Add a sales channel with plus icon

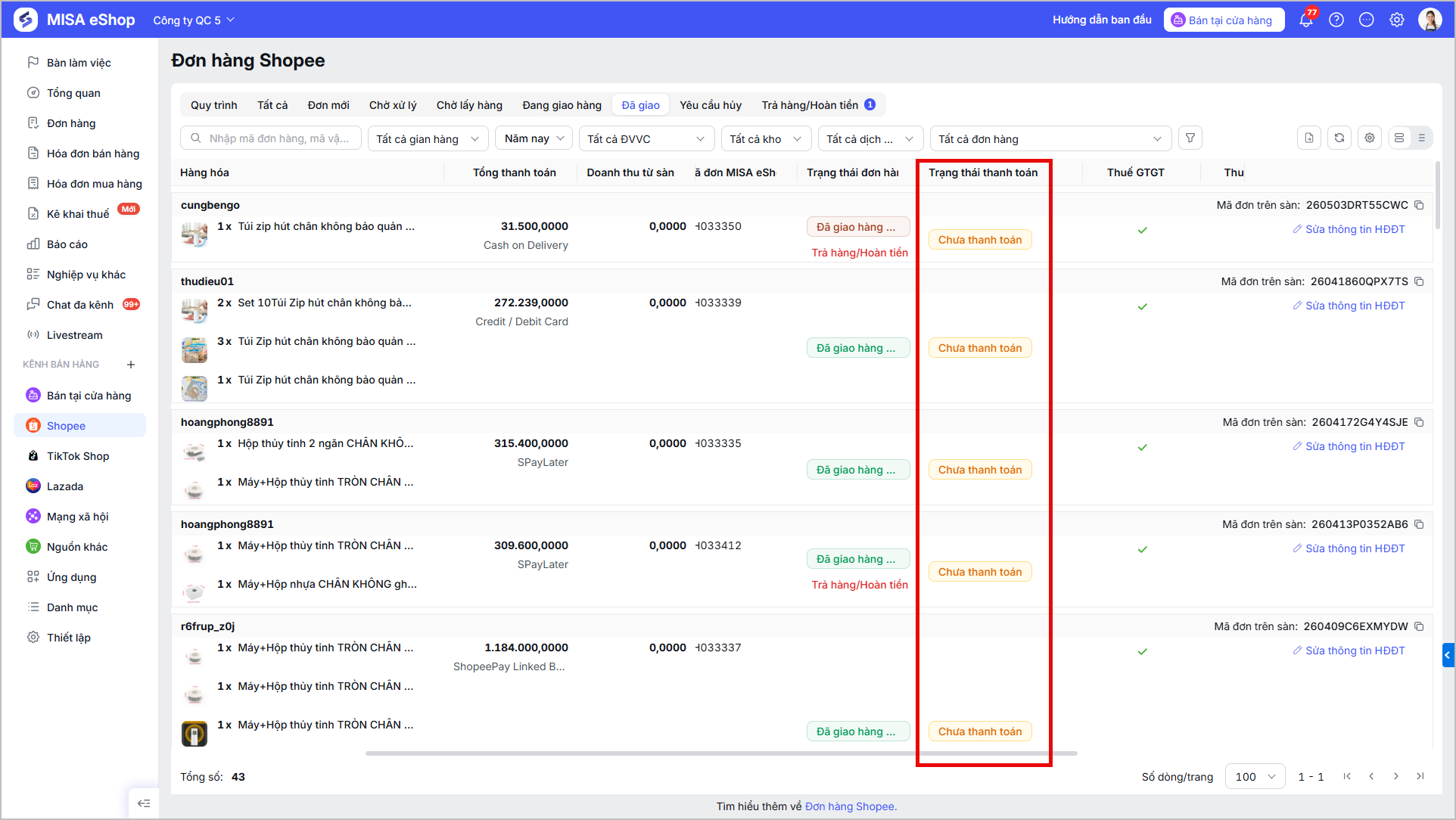tap(131, 365)
